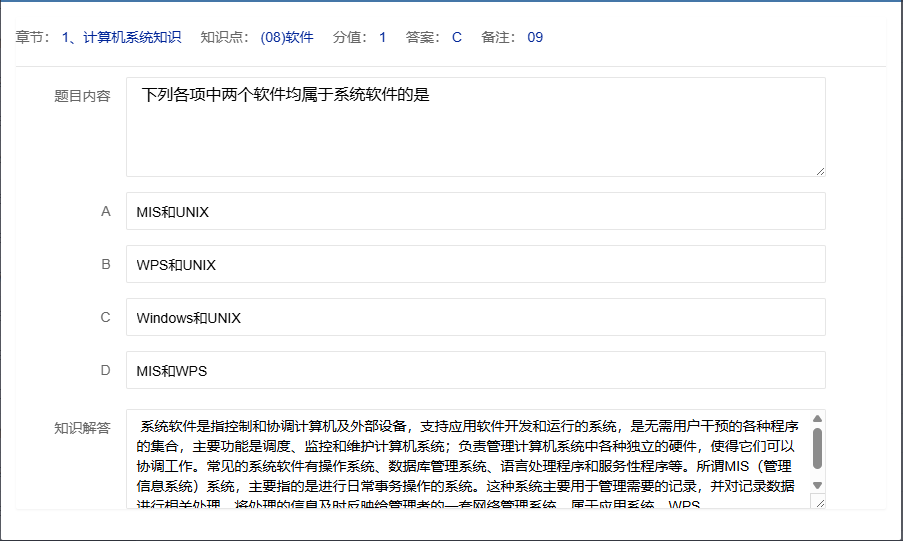The width and height of the screenshot is (903, 541).
Task: Click the answer value C after 答案
Action: tap(457, 37)
